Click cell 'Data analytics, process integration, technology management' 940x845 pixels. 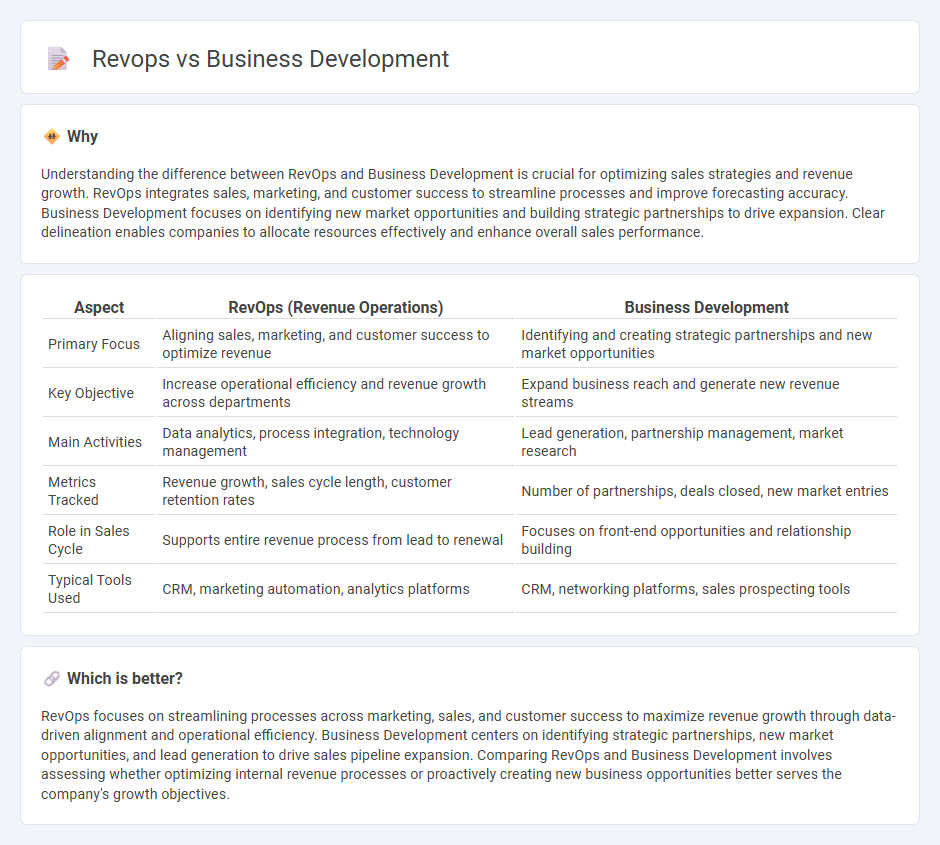(336, 442)
